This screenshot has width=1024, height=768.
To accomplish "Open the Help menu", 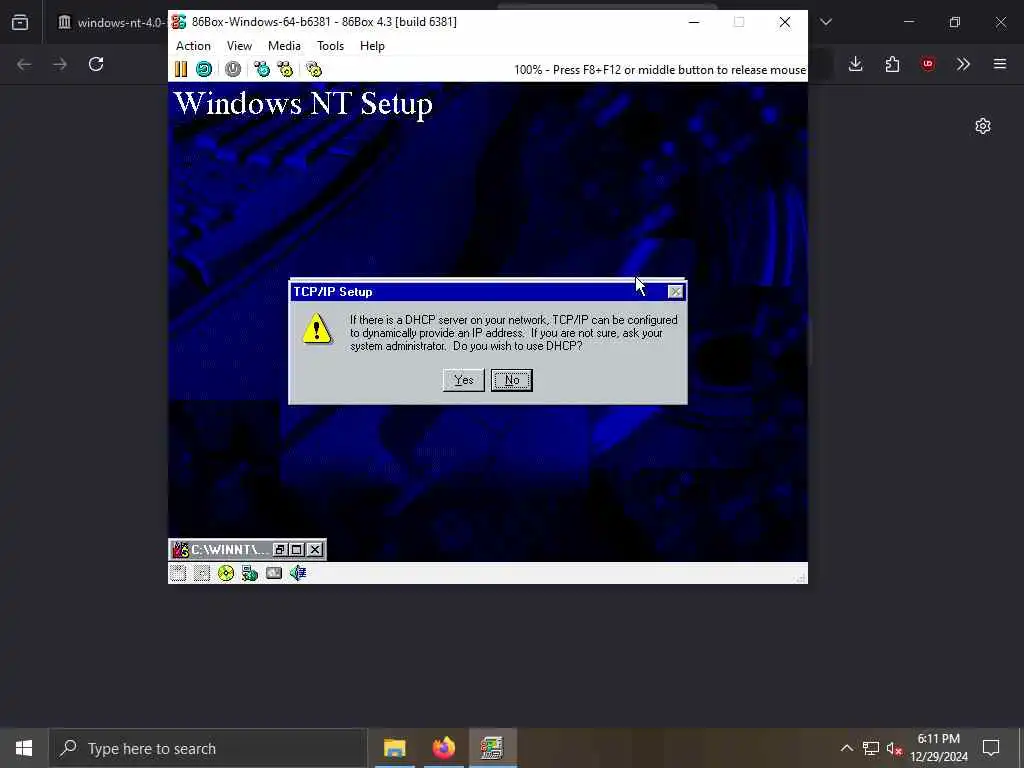I will 372,46.
